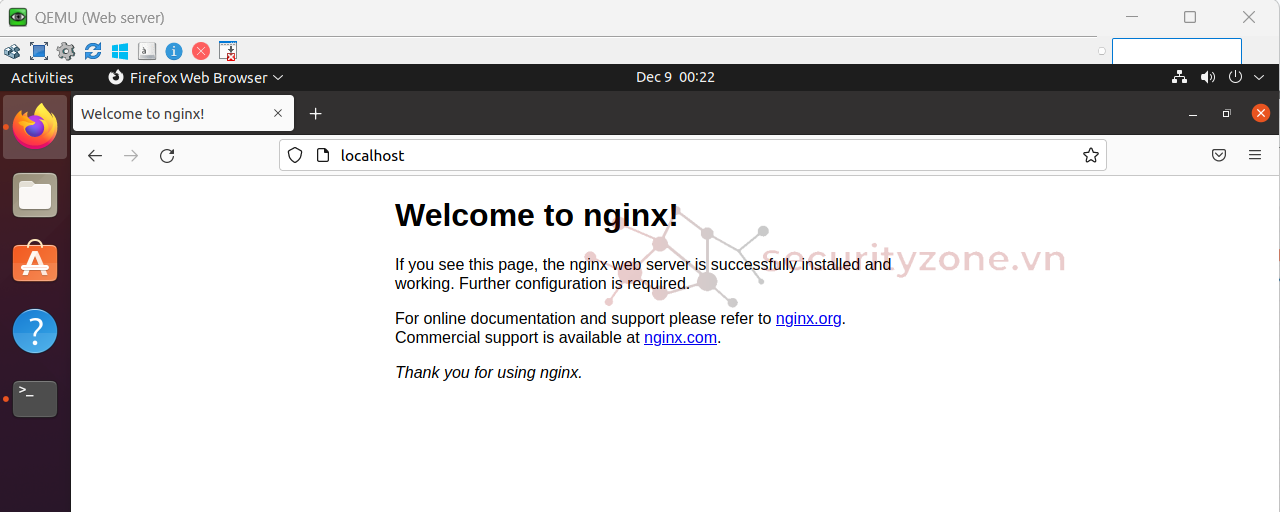Image resolution: width=1280 pixels, height=512 pixels.
Task: Follow the nginx.com link
Action: pos(680,338)
